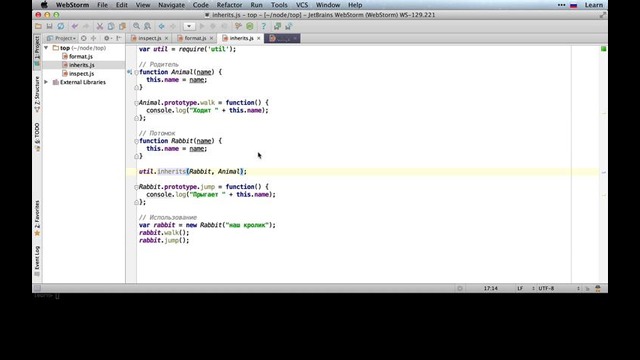Open the Refactor menu
Screen dimensions: 640x360
click(229, 5)
